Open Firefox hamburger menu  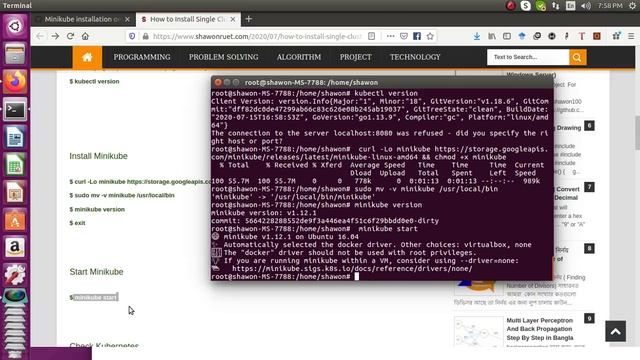coord(631,36)
